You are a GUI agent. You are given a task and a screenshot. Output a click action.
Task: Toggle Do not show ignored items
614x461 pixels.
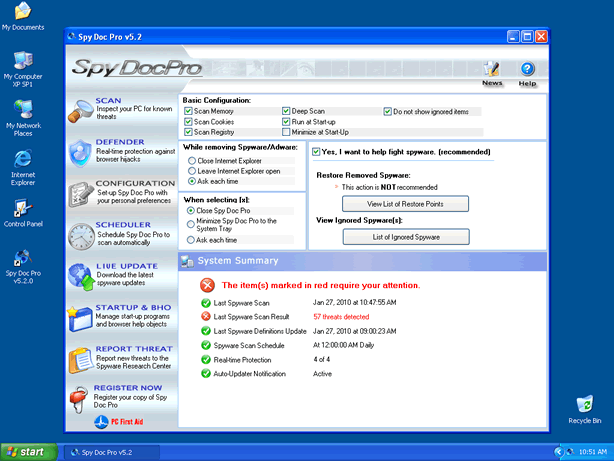tap(388, 111)
